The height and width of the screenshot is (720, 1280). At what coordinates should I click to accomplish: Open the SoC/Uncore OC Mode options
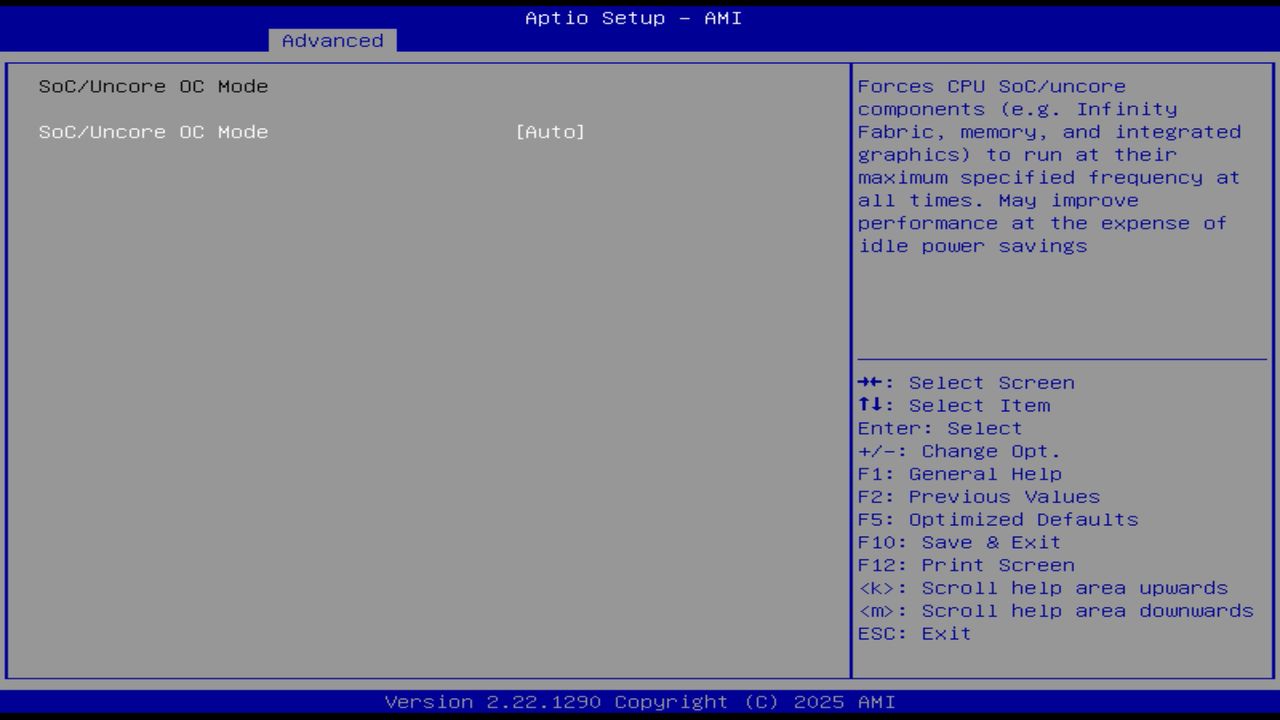[550, 131]
